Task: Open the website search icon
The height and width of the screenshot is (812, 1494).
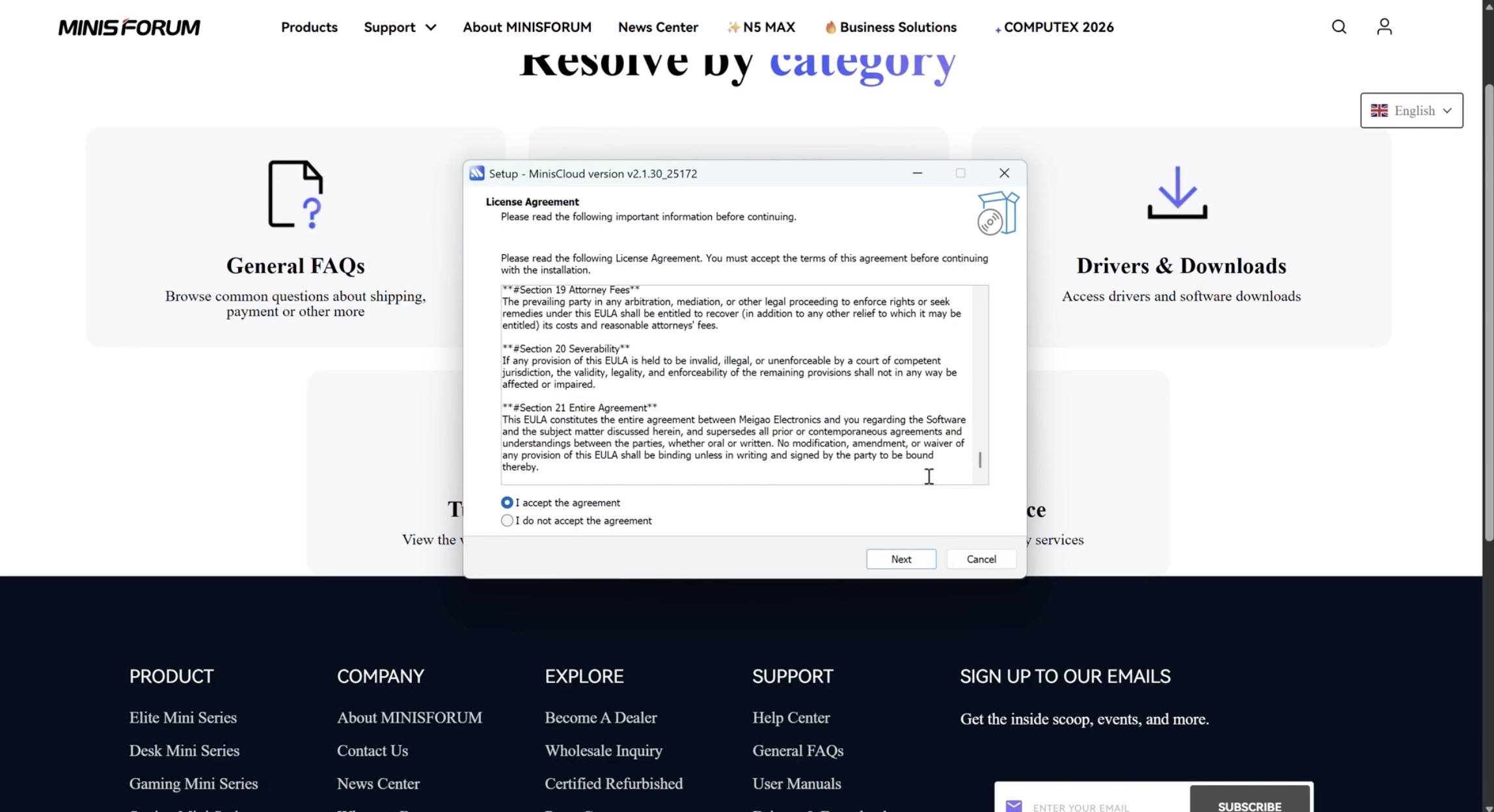Action: 1338,27
